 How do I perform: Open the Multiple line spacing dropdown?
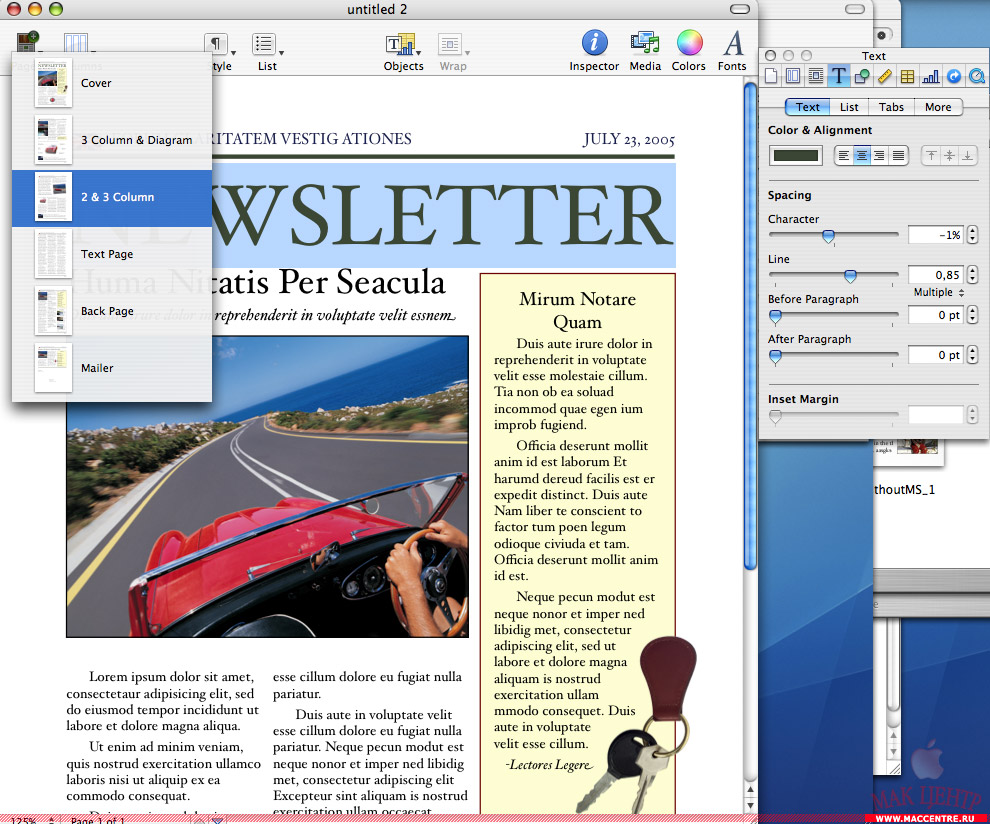[939, 292]
